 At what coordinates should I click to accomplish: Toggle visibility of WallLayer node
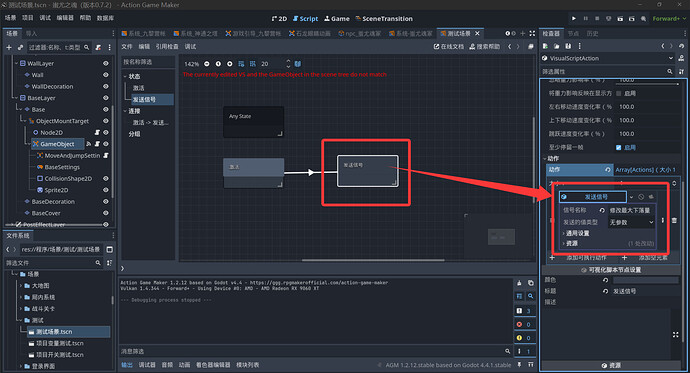[x=106, y=63]
